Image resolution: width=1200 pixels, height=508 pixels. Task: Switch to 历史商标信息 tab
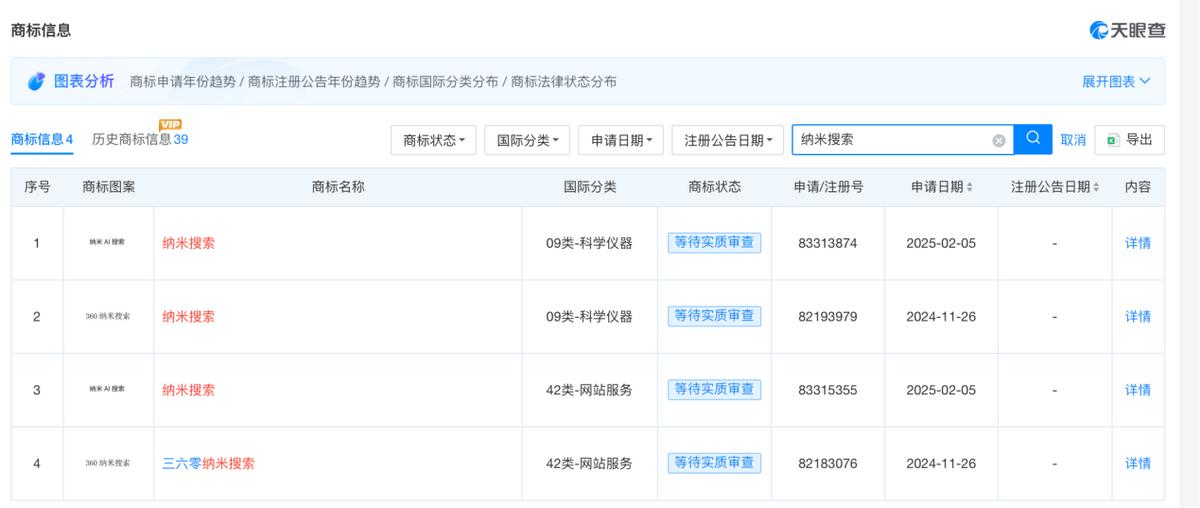click(139, 139)
